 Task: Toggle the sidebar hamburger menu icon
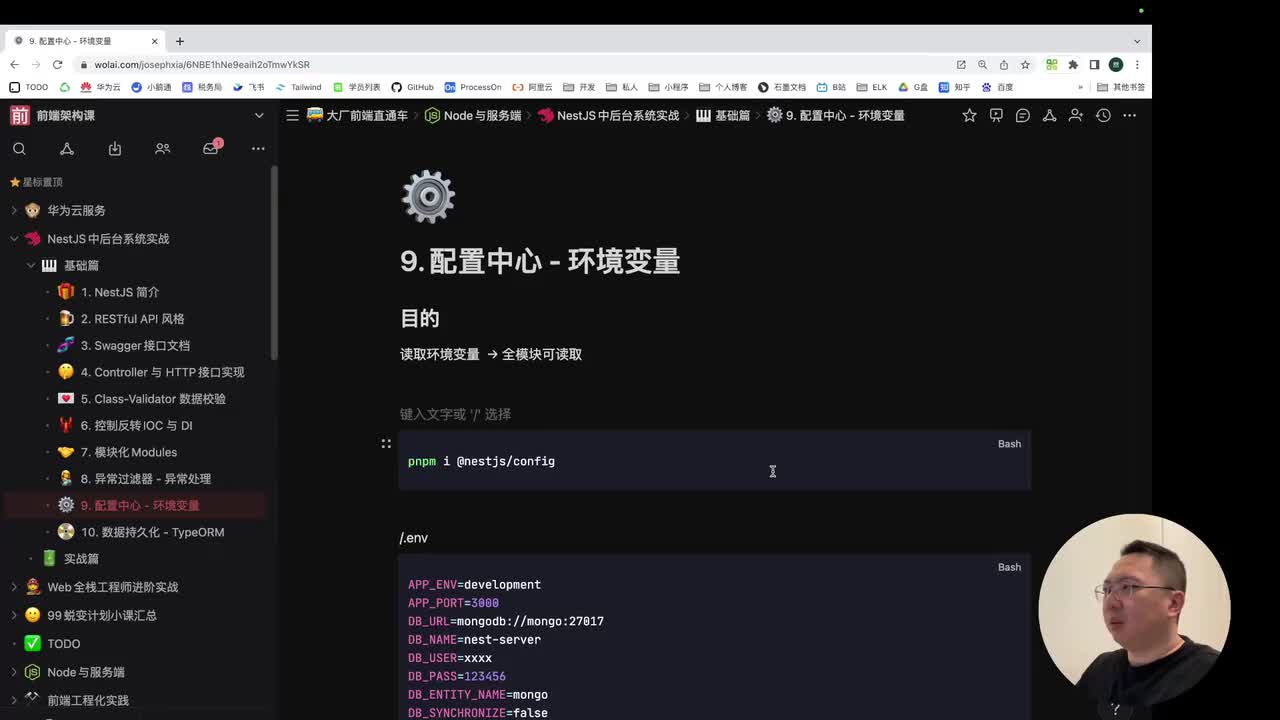[x=292, y=115]
